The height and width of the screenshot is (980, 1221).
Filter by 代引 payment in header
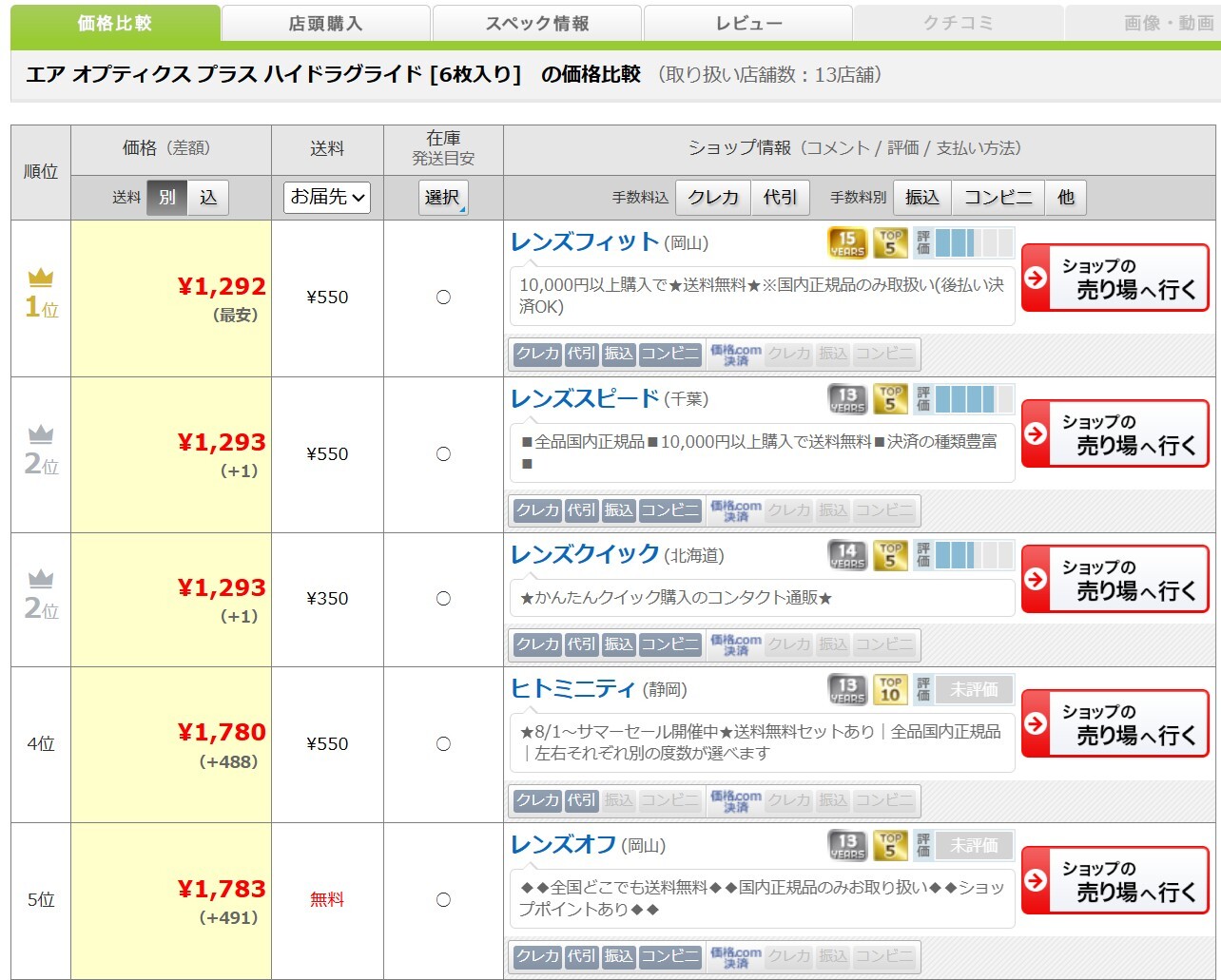(x=781, y=197)
